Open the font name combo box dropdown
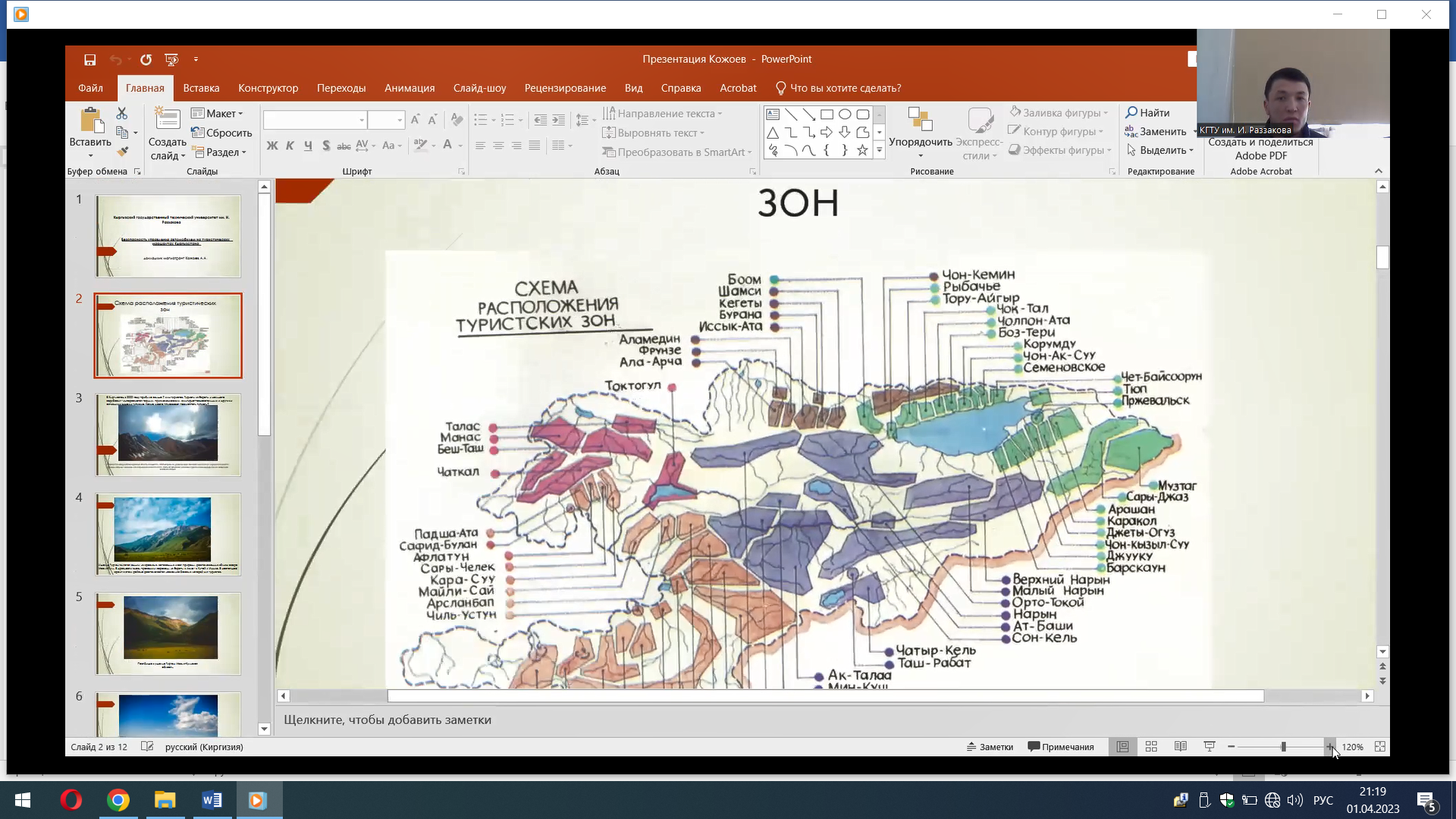Screen dimensions: 1456x819 coord(362,120)
